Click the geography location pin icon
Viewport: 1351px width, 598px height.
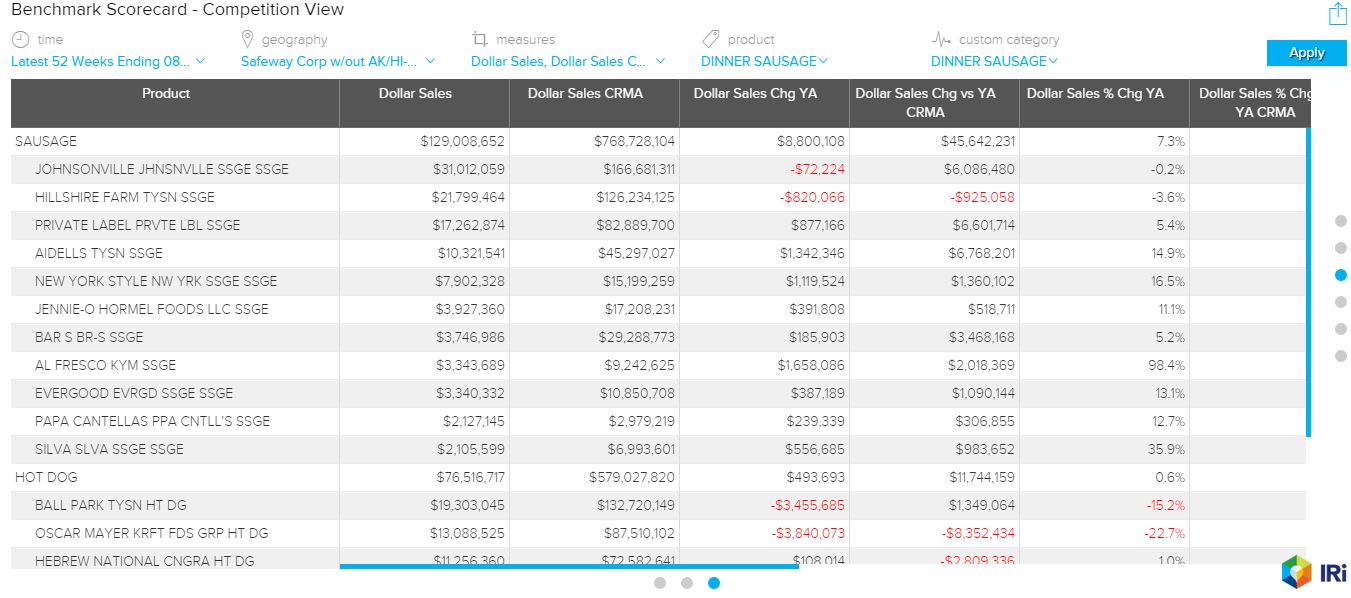[x=248, y=39]
